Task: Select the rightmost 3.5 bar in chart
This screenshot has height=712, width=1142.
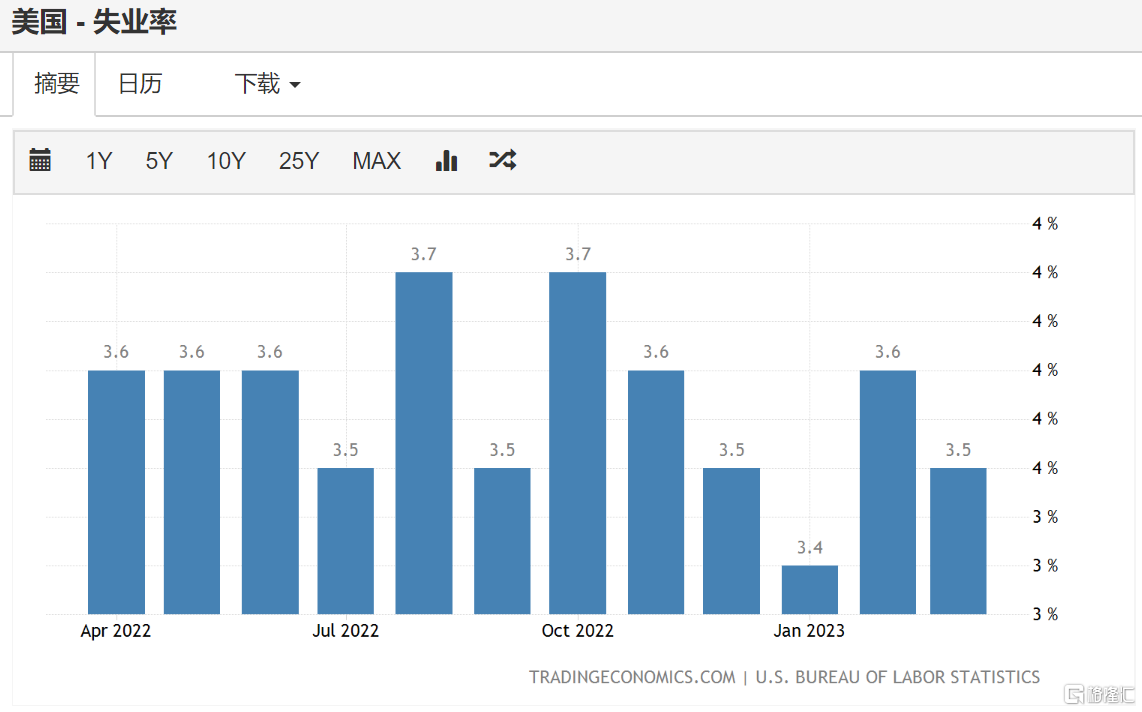Action: click(x=958, y=540)
